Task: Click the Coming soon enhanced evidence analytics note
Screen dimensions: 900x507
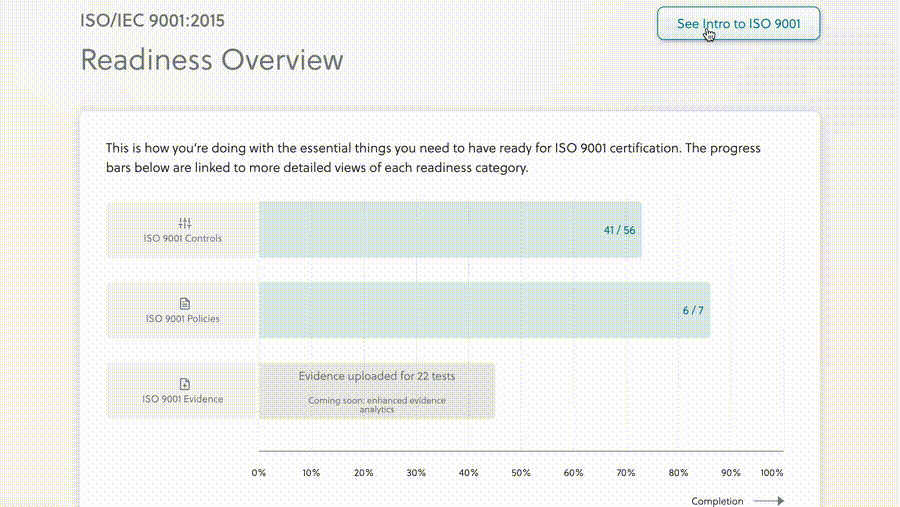Action: 377,405
